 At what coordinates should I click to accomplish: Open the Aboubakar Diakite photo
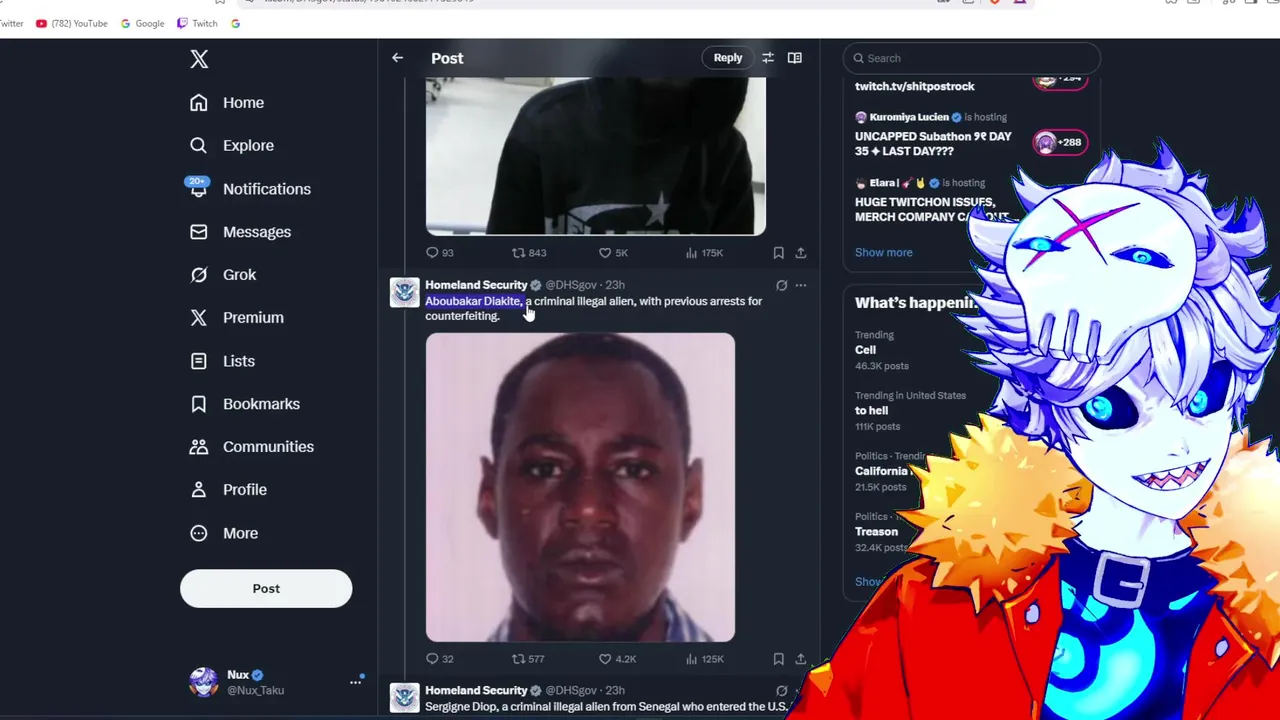coord(580,487)
